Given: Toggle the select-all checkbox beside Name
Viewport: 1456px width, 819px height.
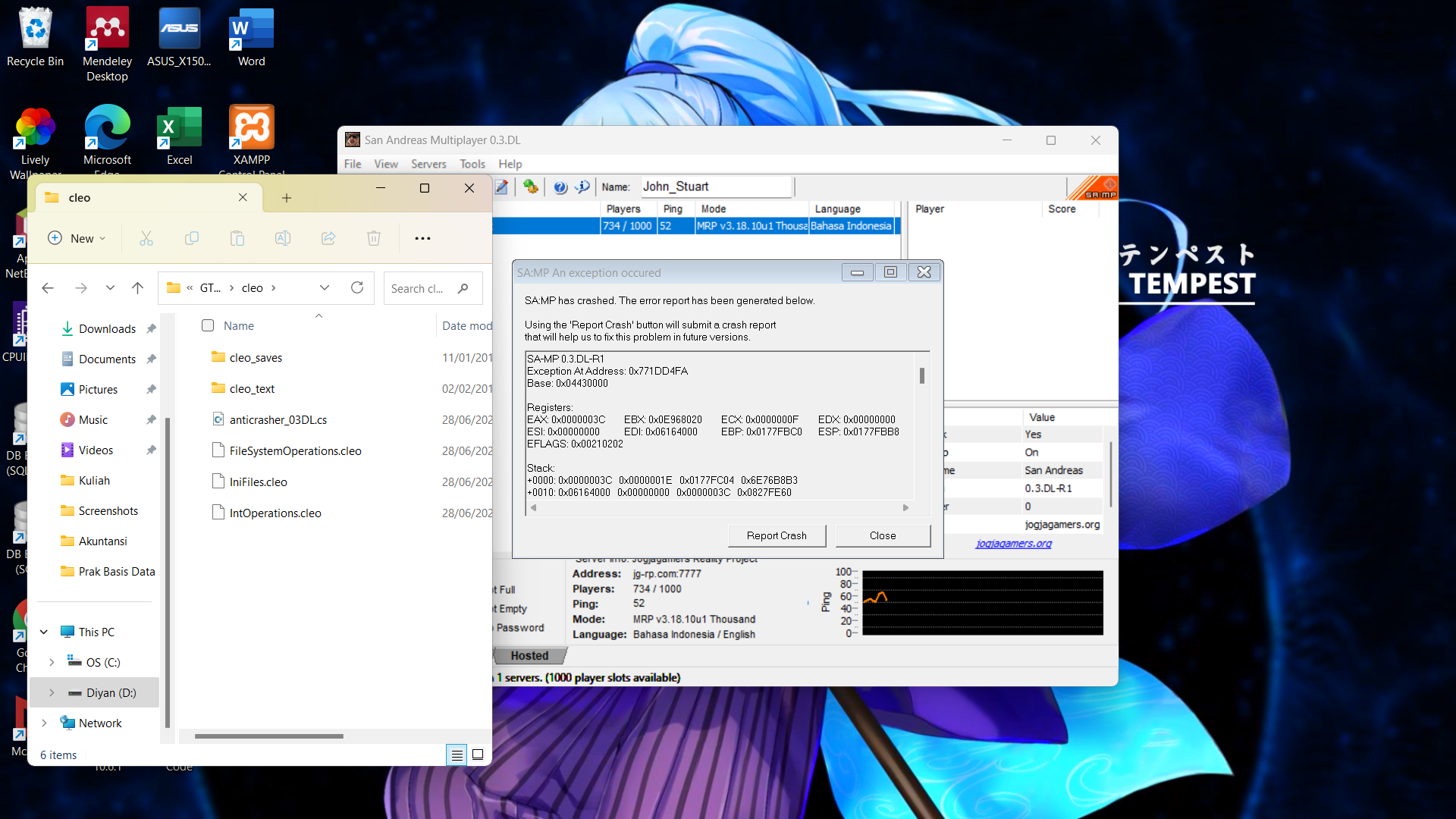Looking at the screenshot, I should pos(208,325).
